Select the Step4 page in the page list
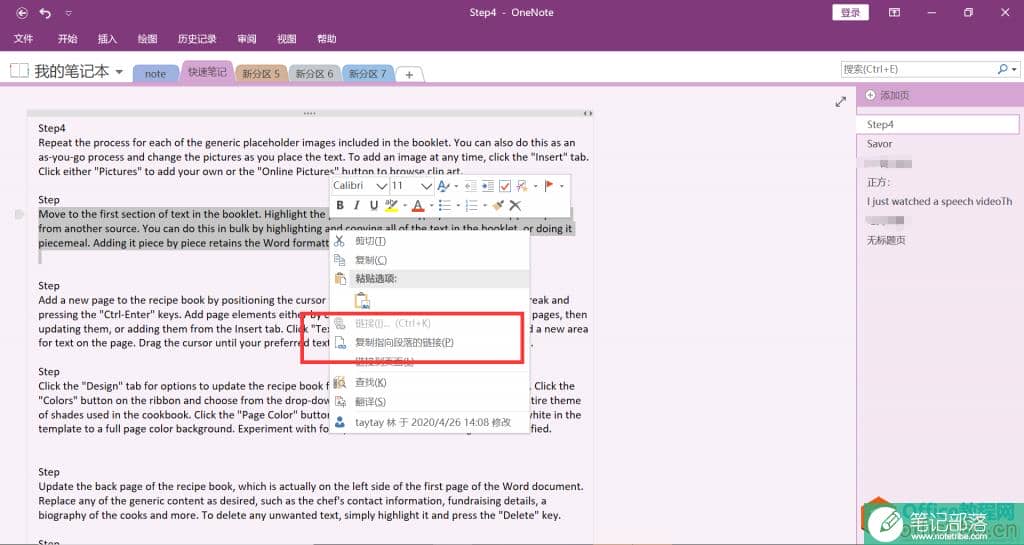The image size is (1024, 545). (938, 124)
